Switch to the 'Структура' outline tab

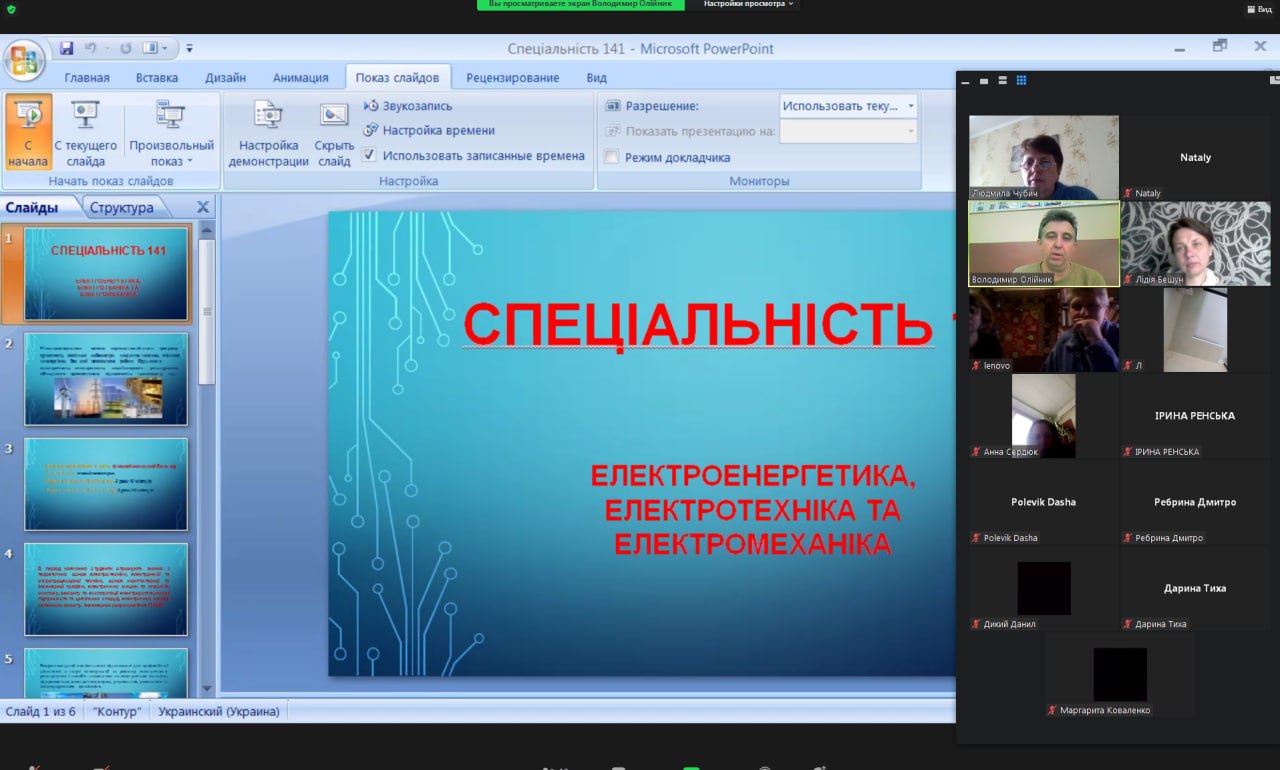(121, 208)
